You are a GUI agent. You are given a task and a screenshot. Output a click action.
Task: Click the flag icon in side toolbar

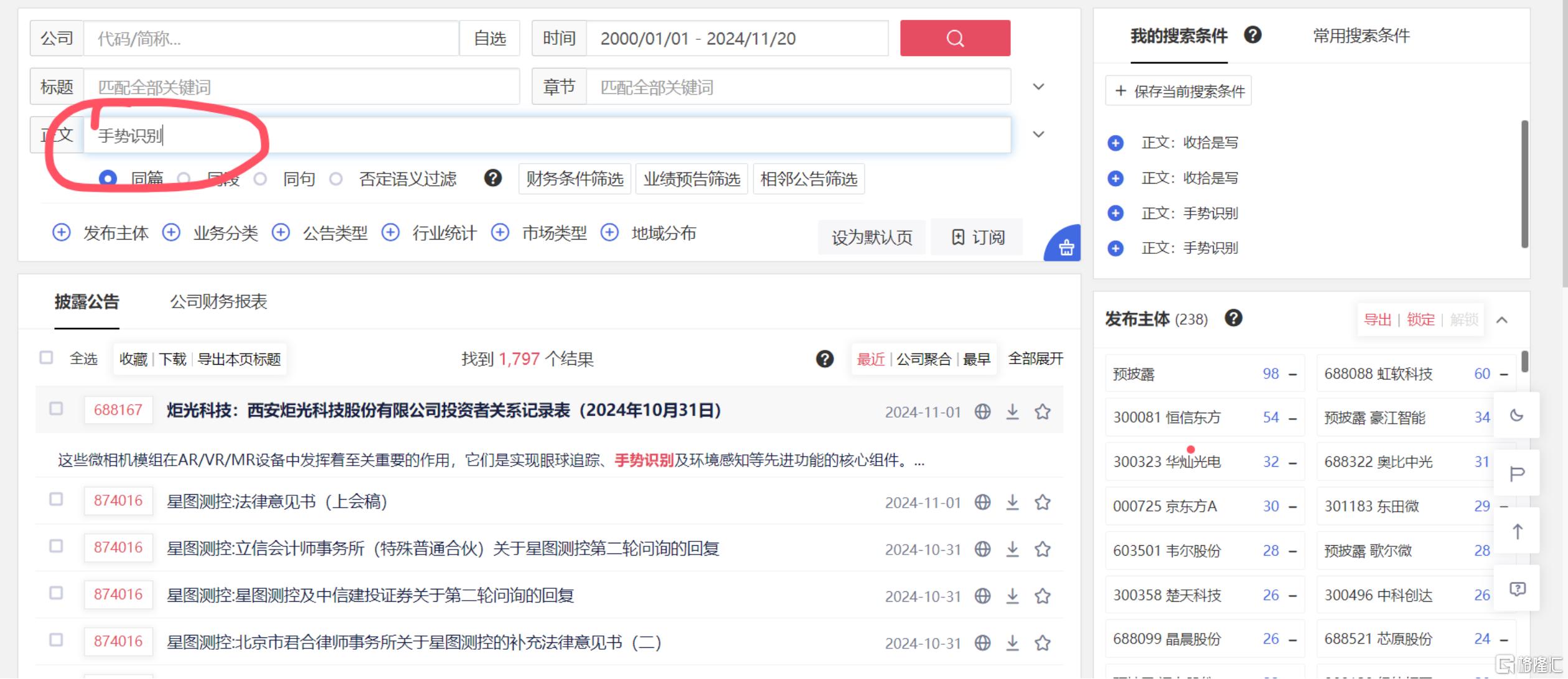tap(1517, 474)
